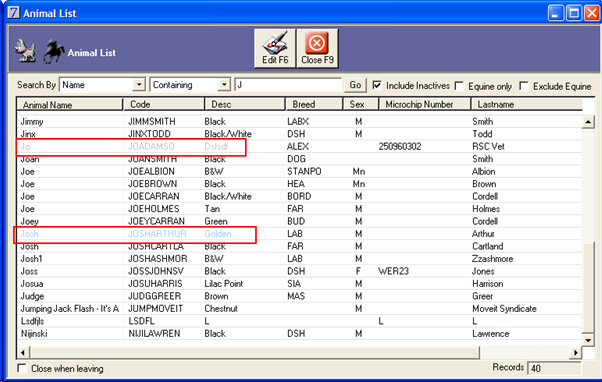Image resolution: width=602 pixels, height=382 pixels.
Task: Click the Edit F6 toolbar button
Action: 275,48
